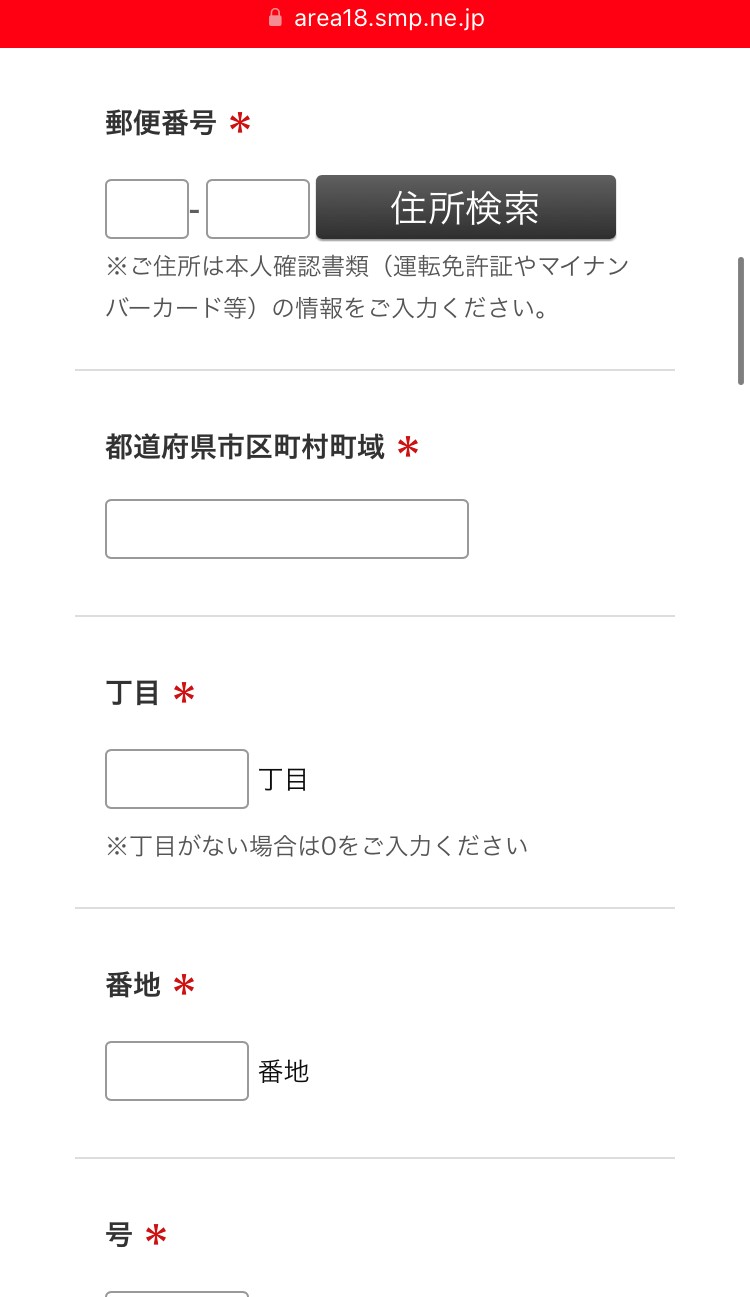The height and width of the screenshot is (1297, 750).
Task: Click into the 番地 input box
Action: pos(177,1071)
